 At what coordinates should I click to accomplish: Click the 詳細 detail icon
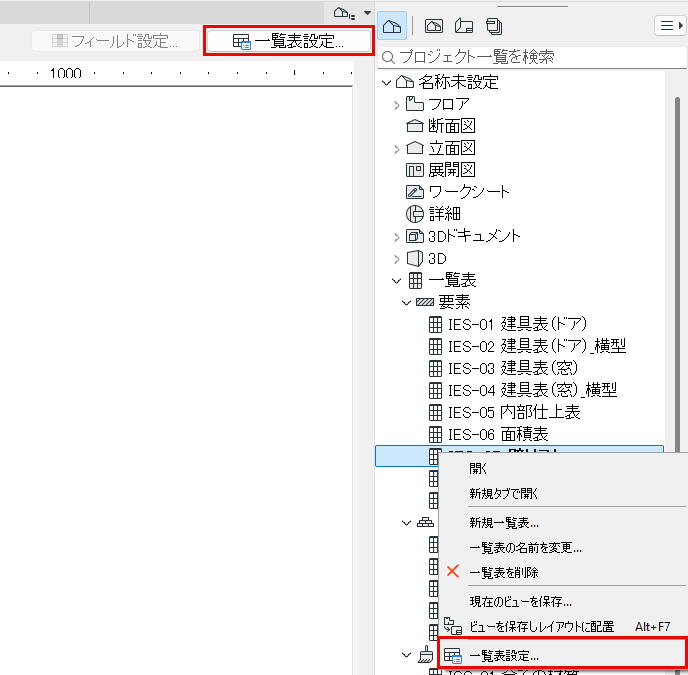pyautogui.click(x=415, y=214)
